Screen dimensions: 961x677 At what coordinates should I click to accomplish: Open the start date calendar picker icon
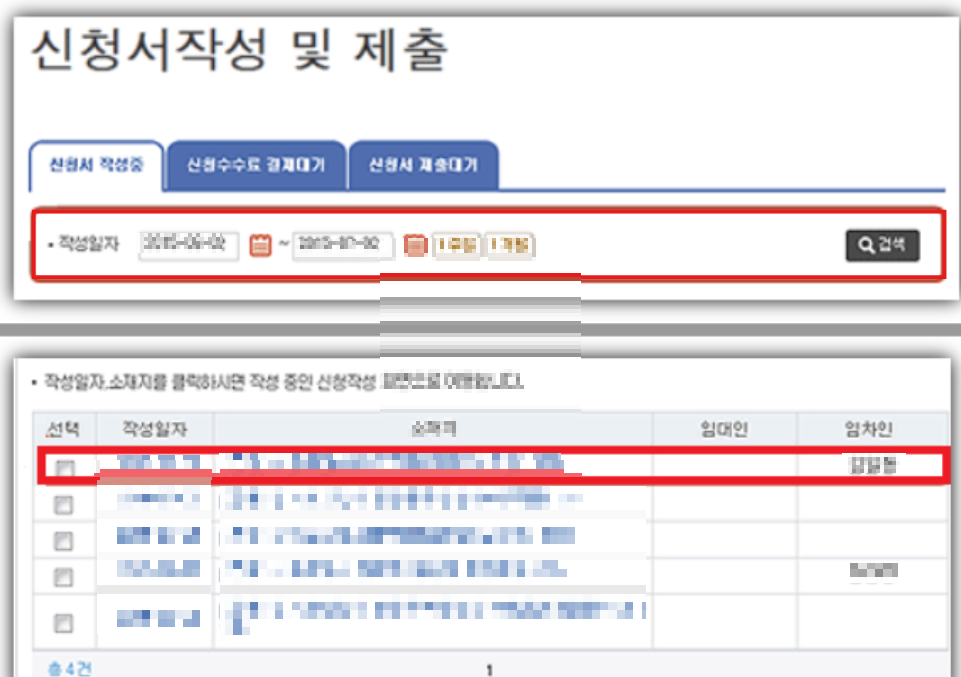click(260, 243)
